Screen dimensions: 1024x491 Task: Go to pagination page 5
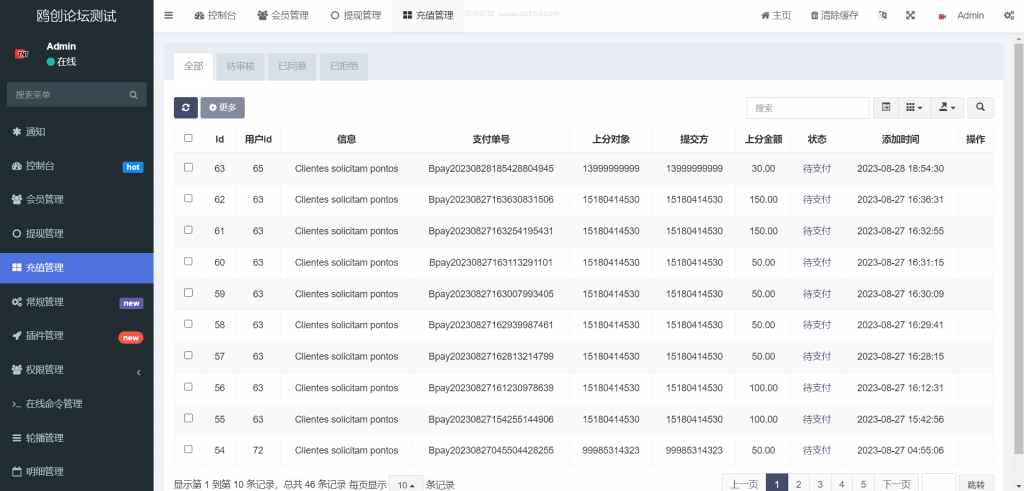863,484
